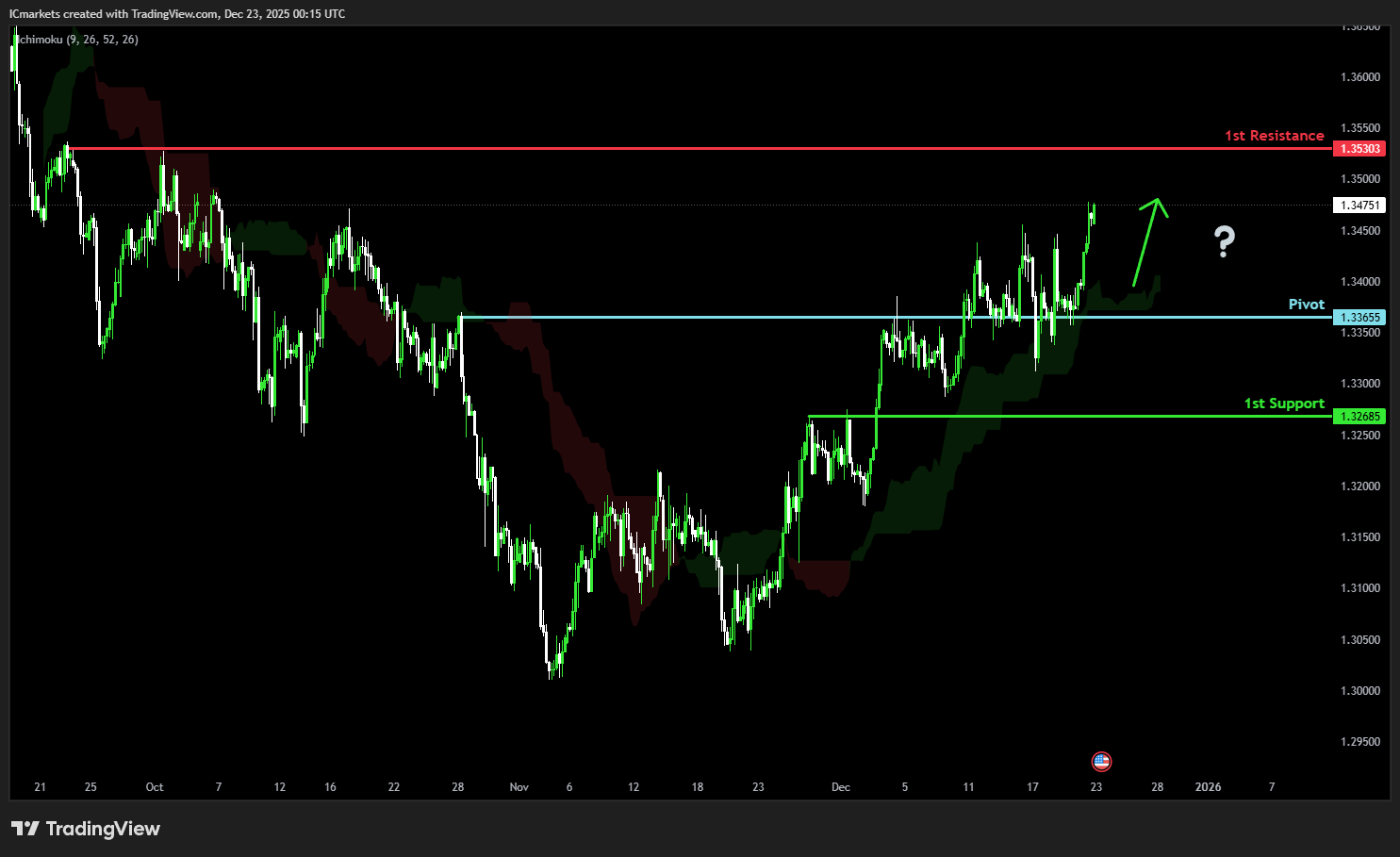Select the 1st Resistance text label

click(1274, 136)
